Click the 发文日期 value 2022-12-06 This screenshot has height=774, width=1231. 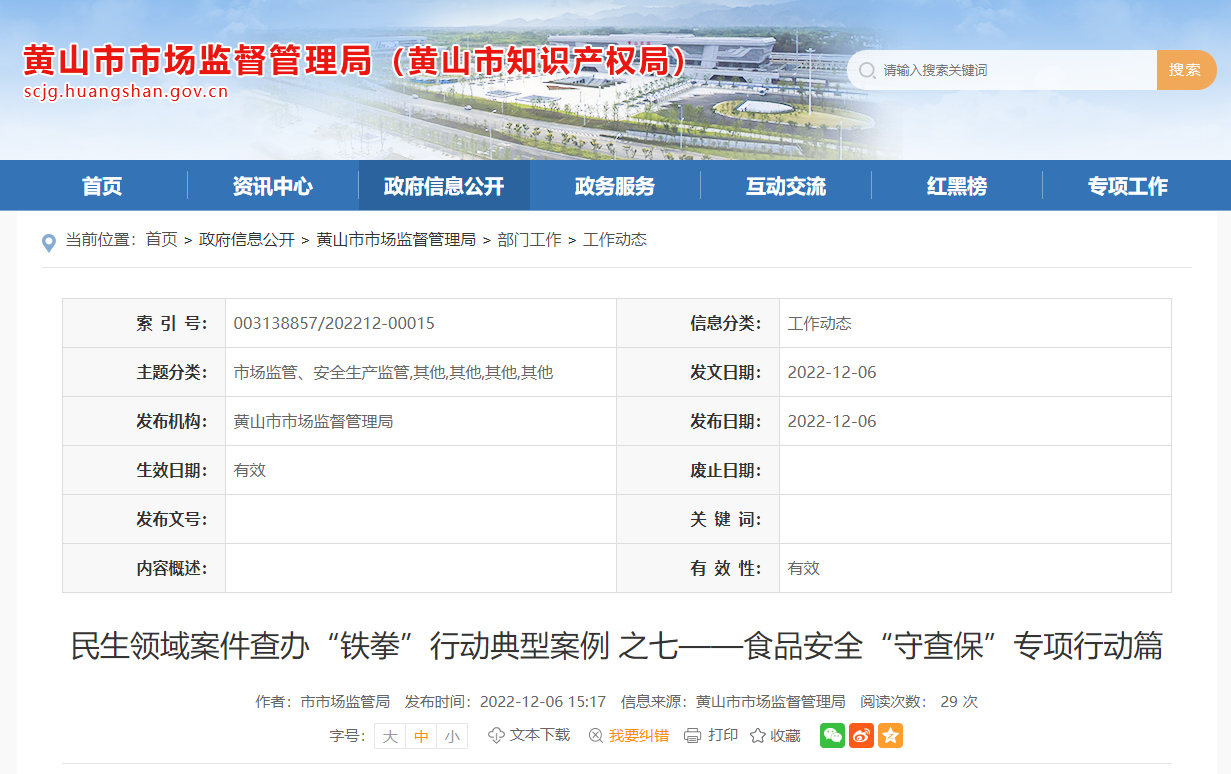coord(832,373)
